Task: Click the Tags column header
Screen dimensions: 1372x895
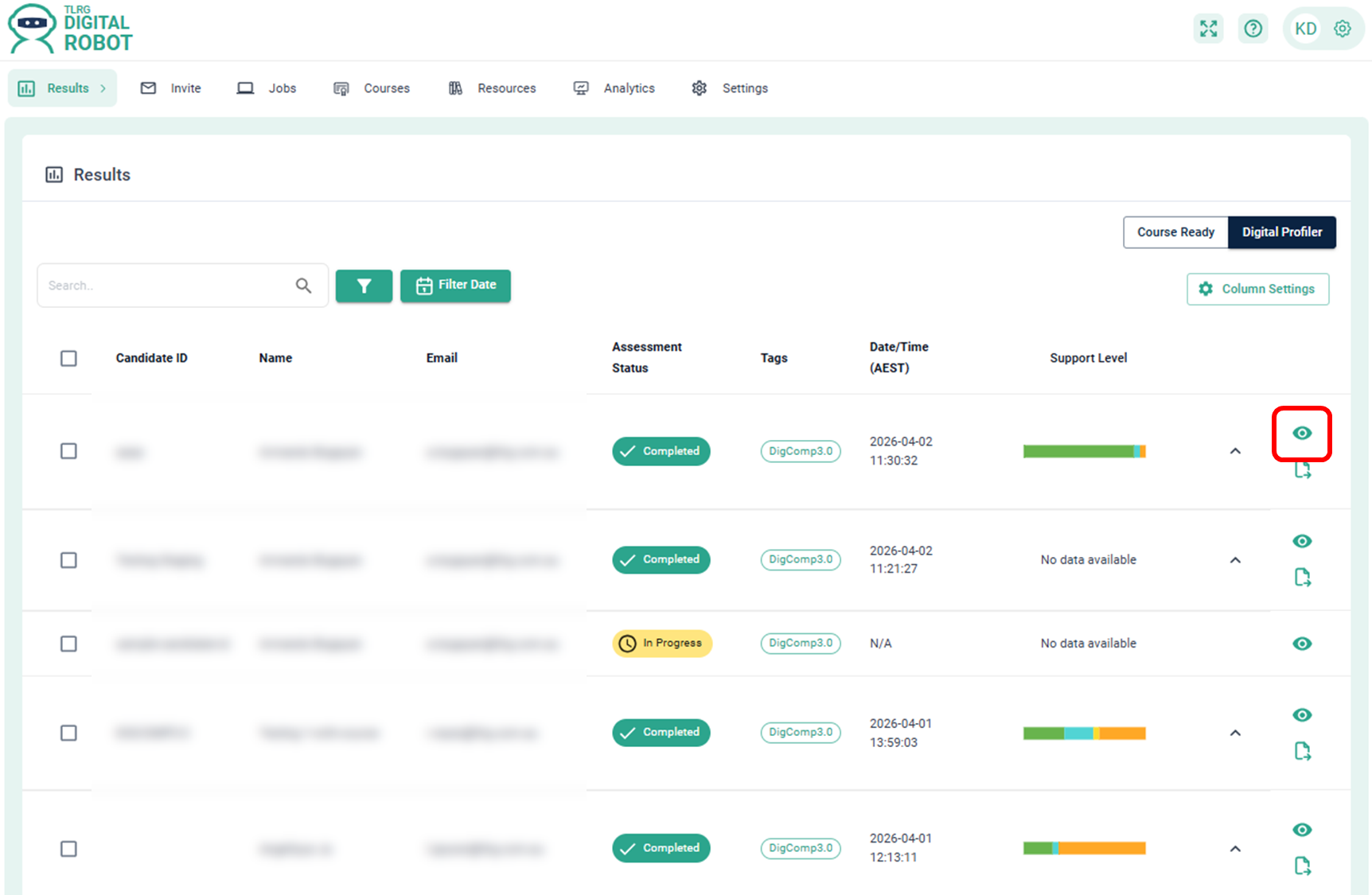Action: tap(774, 358)
